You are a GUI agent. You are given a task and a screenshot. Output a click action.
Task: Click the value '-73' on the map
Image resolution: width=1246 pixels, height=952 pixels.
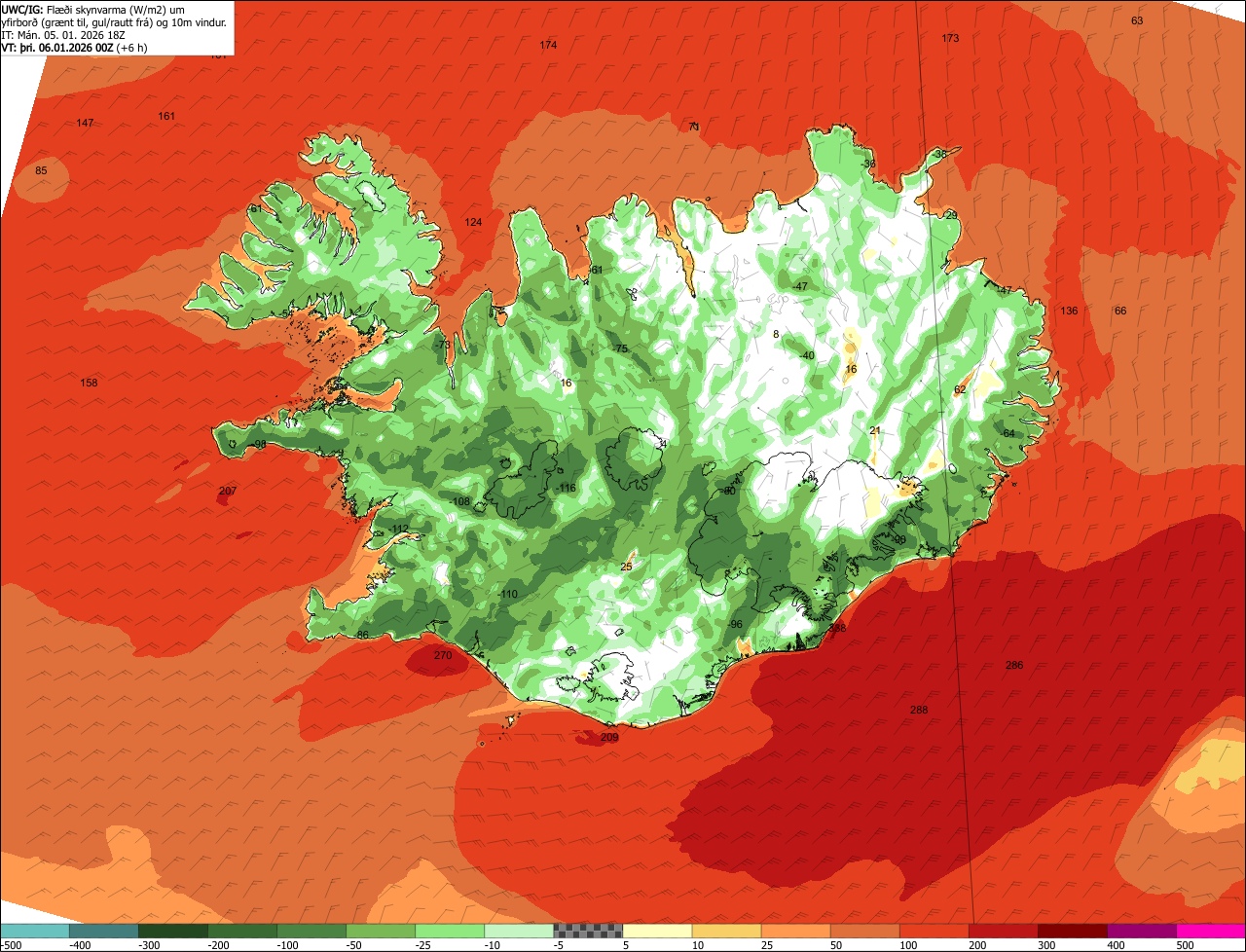coord(443,345)
